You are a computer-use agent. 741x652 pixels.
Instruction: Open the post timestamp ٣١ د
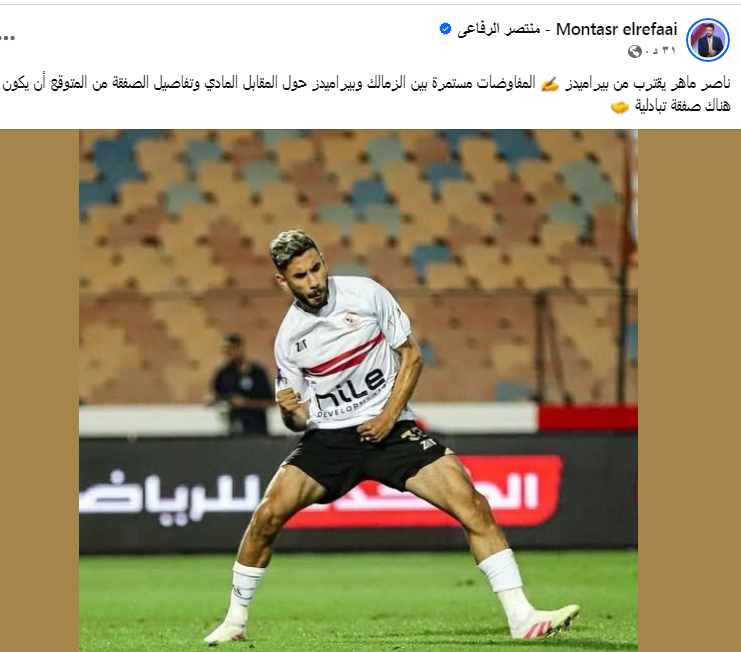(x=661, y=51)
